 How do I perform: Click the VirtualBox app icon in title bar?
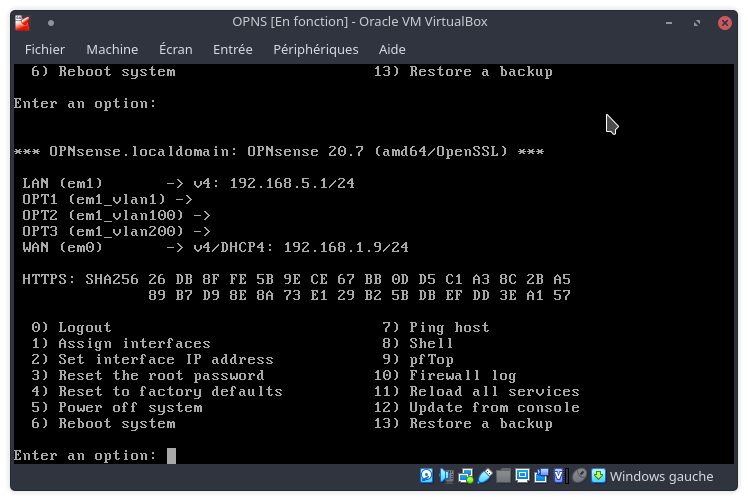click(22, 22)
